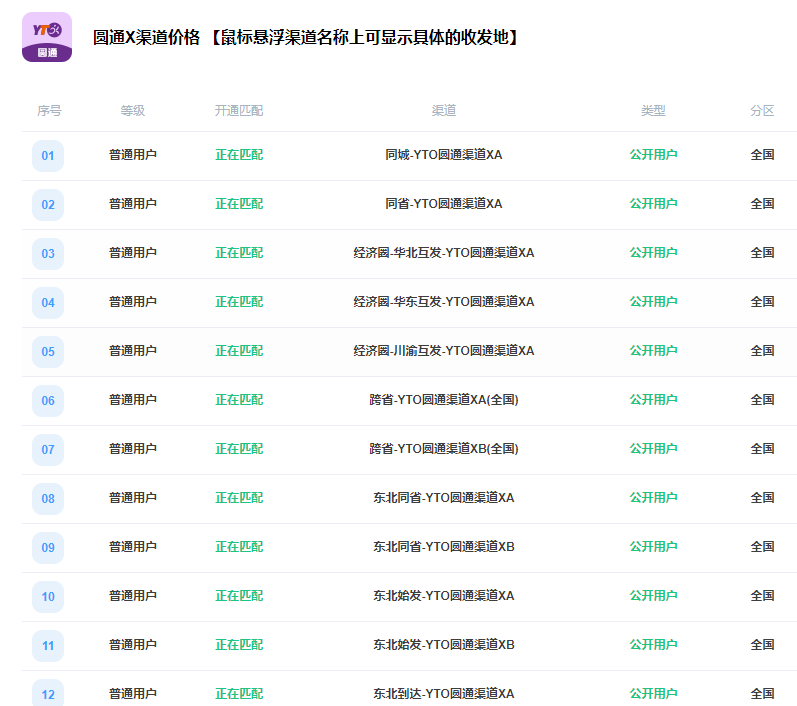Click 公开用户 type in row 08
The height and width of the screenshot is (706, 797).
653,498
